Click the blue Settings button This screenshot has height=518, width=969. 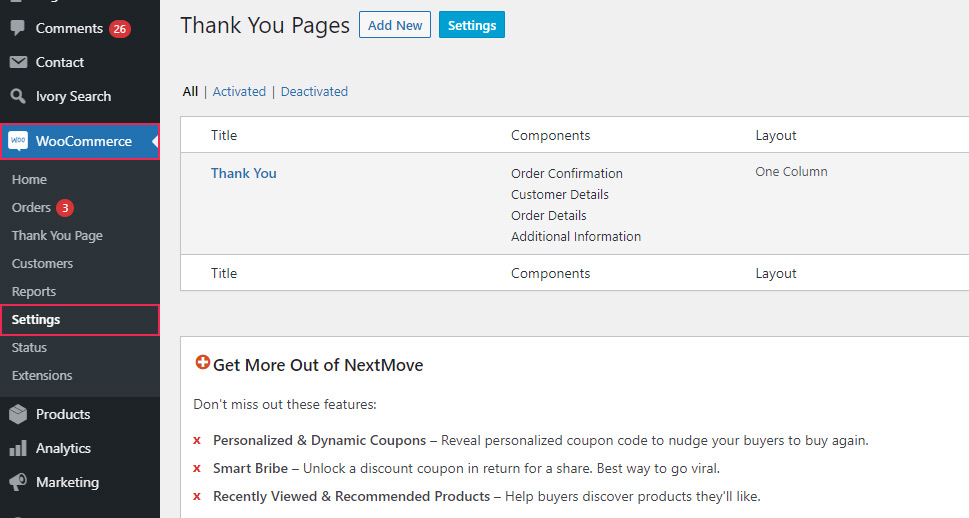472,25
